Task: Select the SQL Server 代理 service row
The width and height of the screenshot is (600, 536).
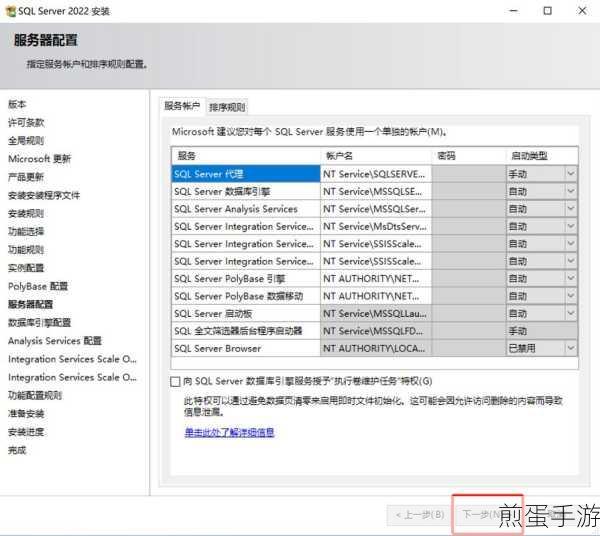Action: tap(246, 174)
